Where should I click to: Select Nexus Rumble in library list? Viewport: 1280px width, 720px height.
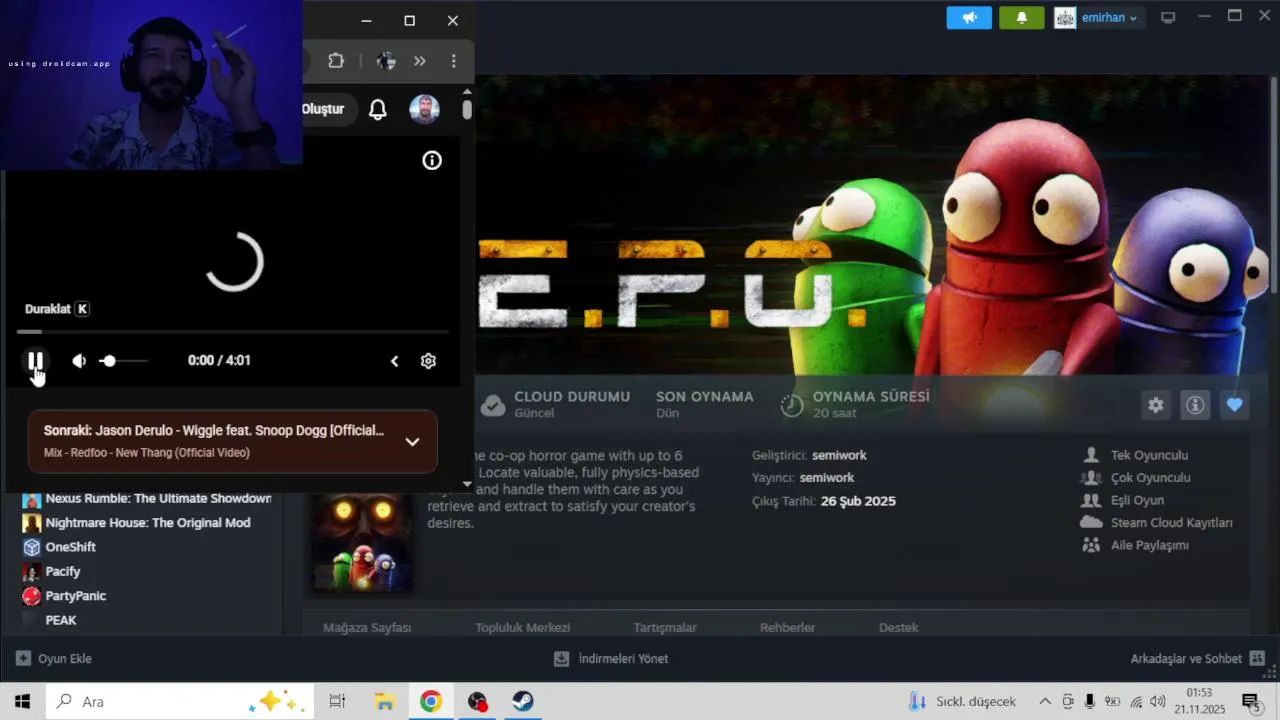(147, 498)
